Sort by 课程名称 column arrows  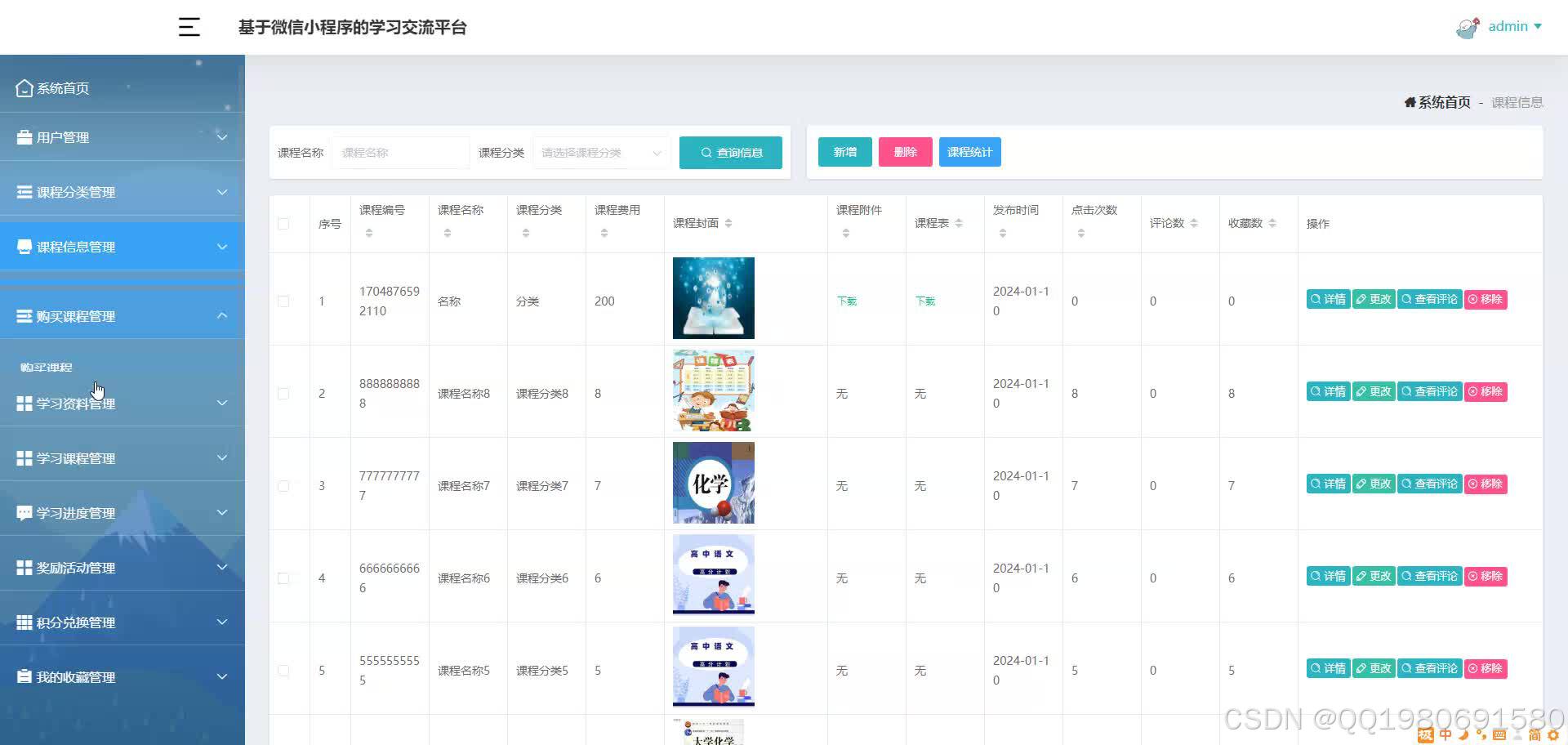coord(448,234)
